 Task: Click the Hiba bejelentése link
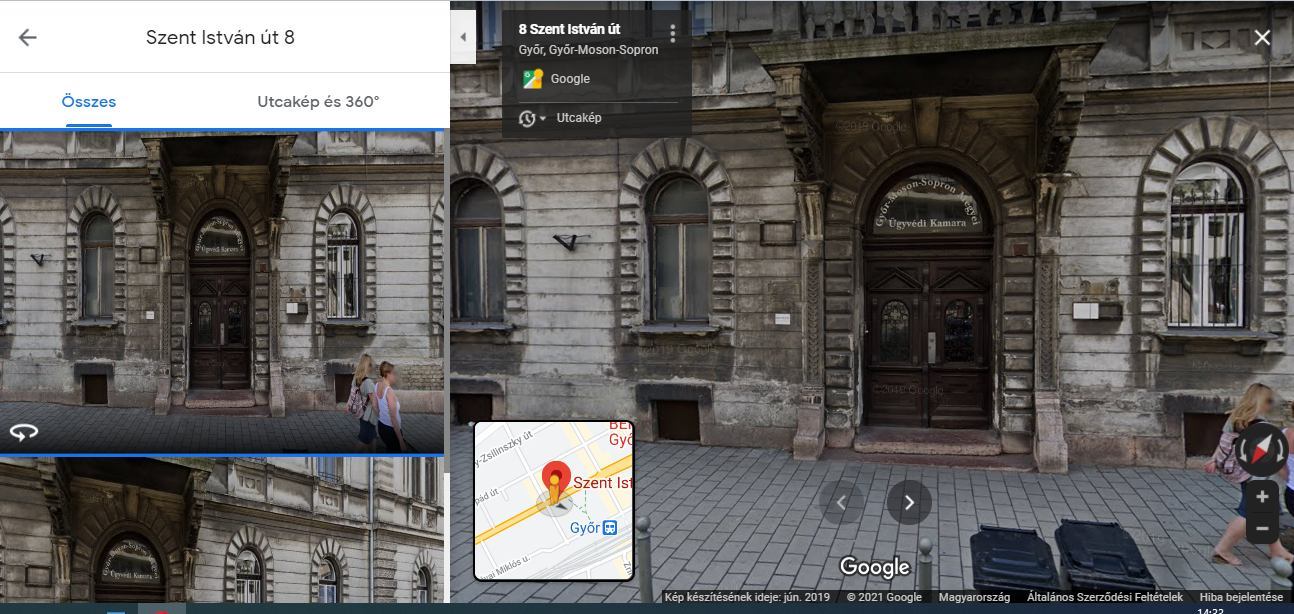[x=1241, y=597]
